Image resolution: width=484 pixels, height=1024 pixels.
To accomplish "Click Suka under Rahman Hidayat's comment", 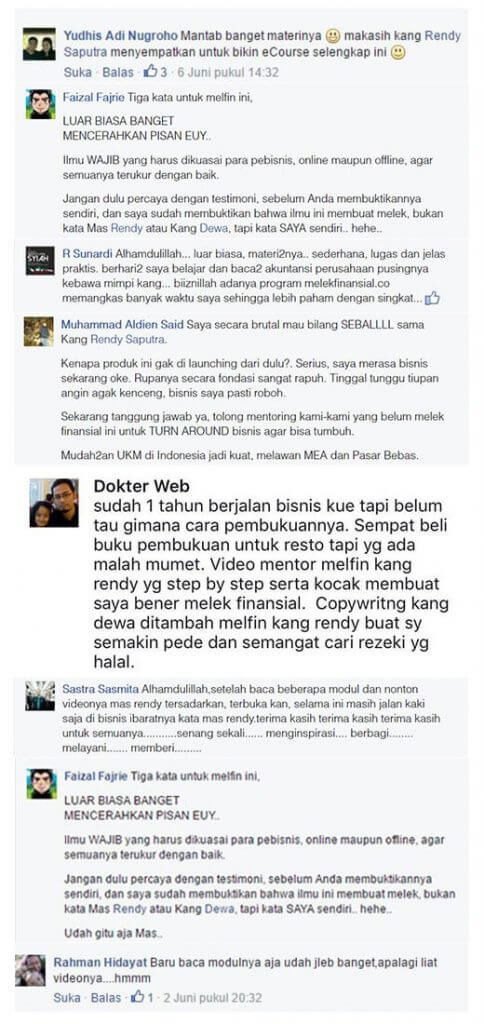I will click(x=67, y=997).
